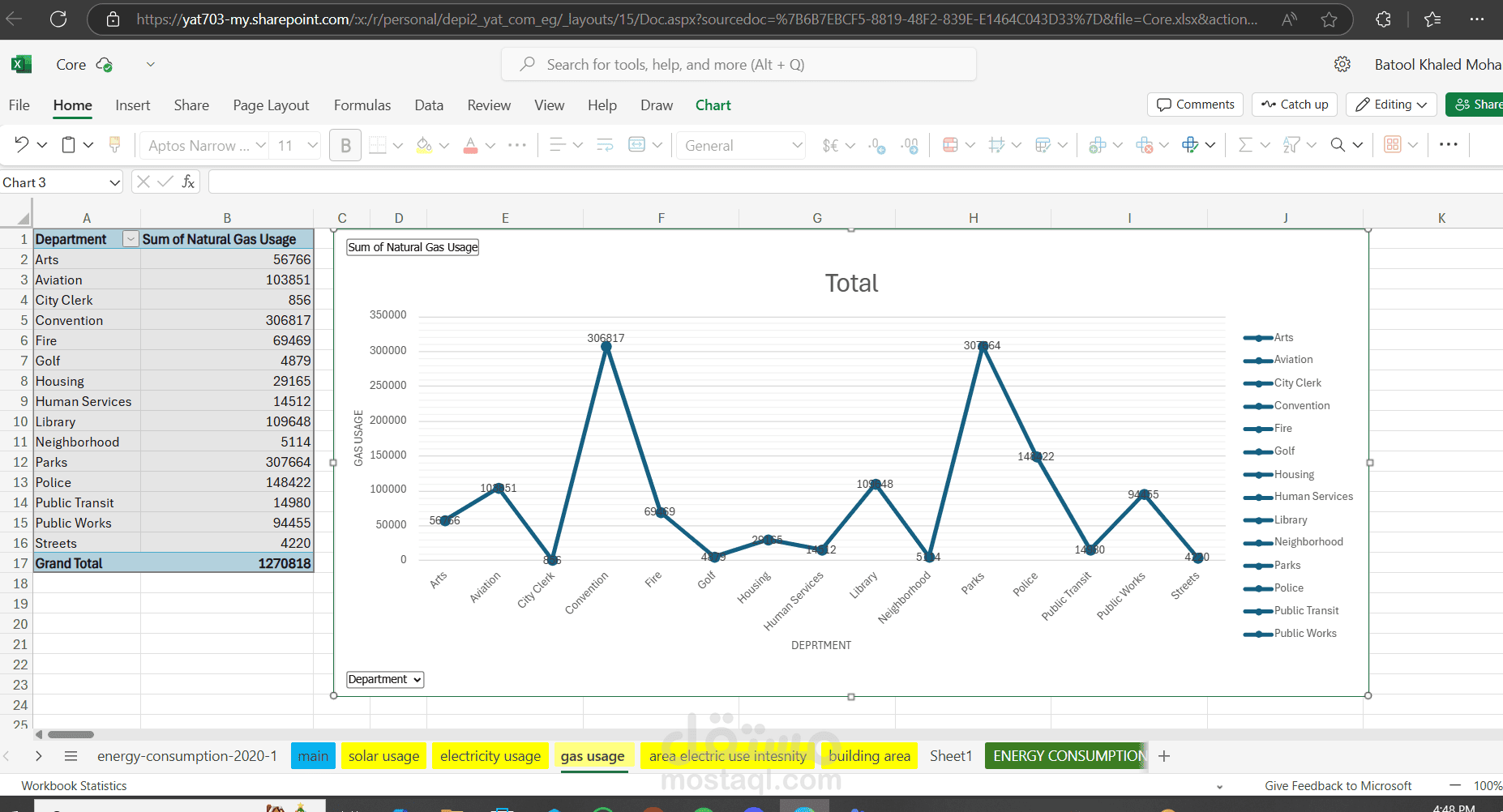The width and height of the screenshot is (1503, 812).
Task: Click the Undo icon in ribbon
Action: point(22,145)
